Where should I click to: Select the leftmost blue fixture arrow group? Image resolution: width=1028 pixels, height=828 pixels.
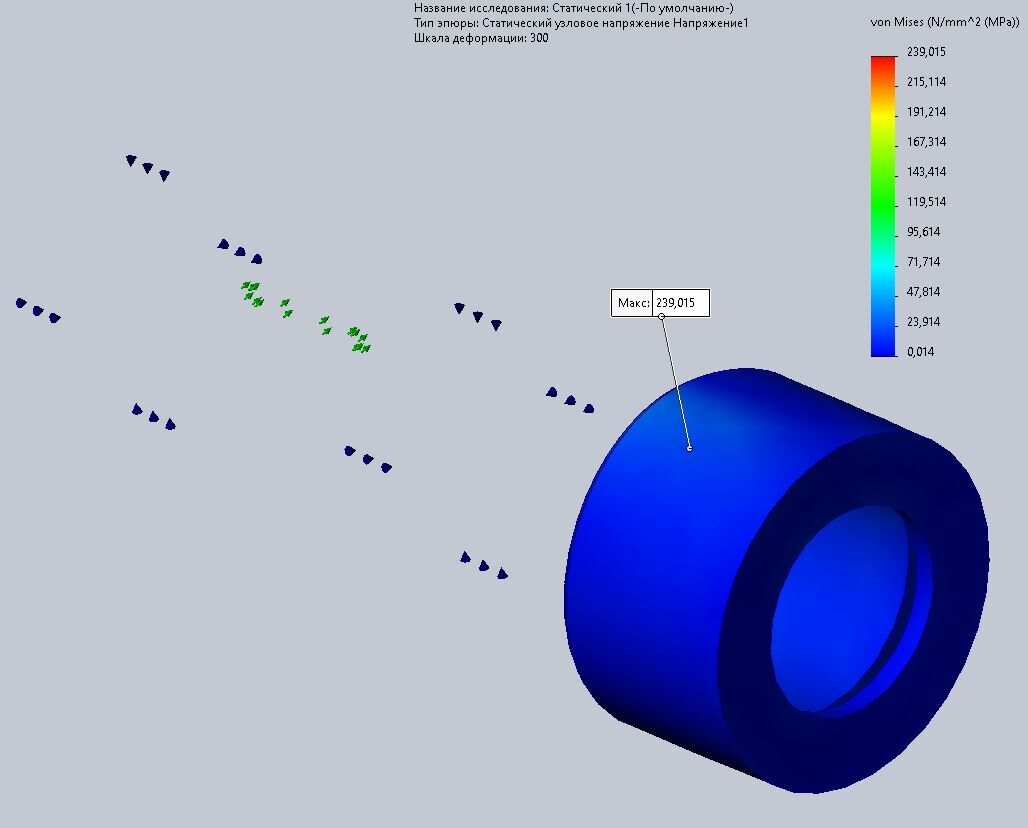click(37, 311)
